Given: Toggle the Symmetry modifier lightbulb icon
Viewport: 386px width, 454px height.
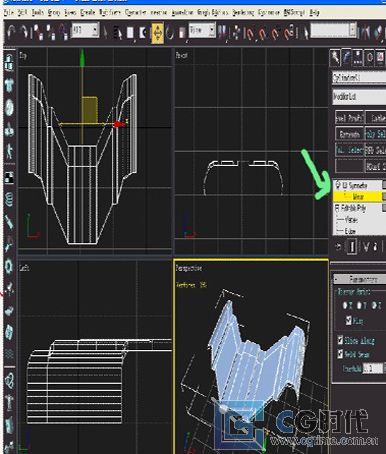Looking at the screenshot, I should click(338, 184).
